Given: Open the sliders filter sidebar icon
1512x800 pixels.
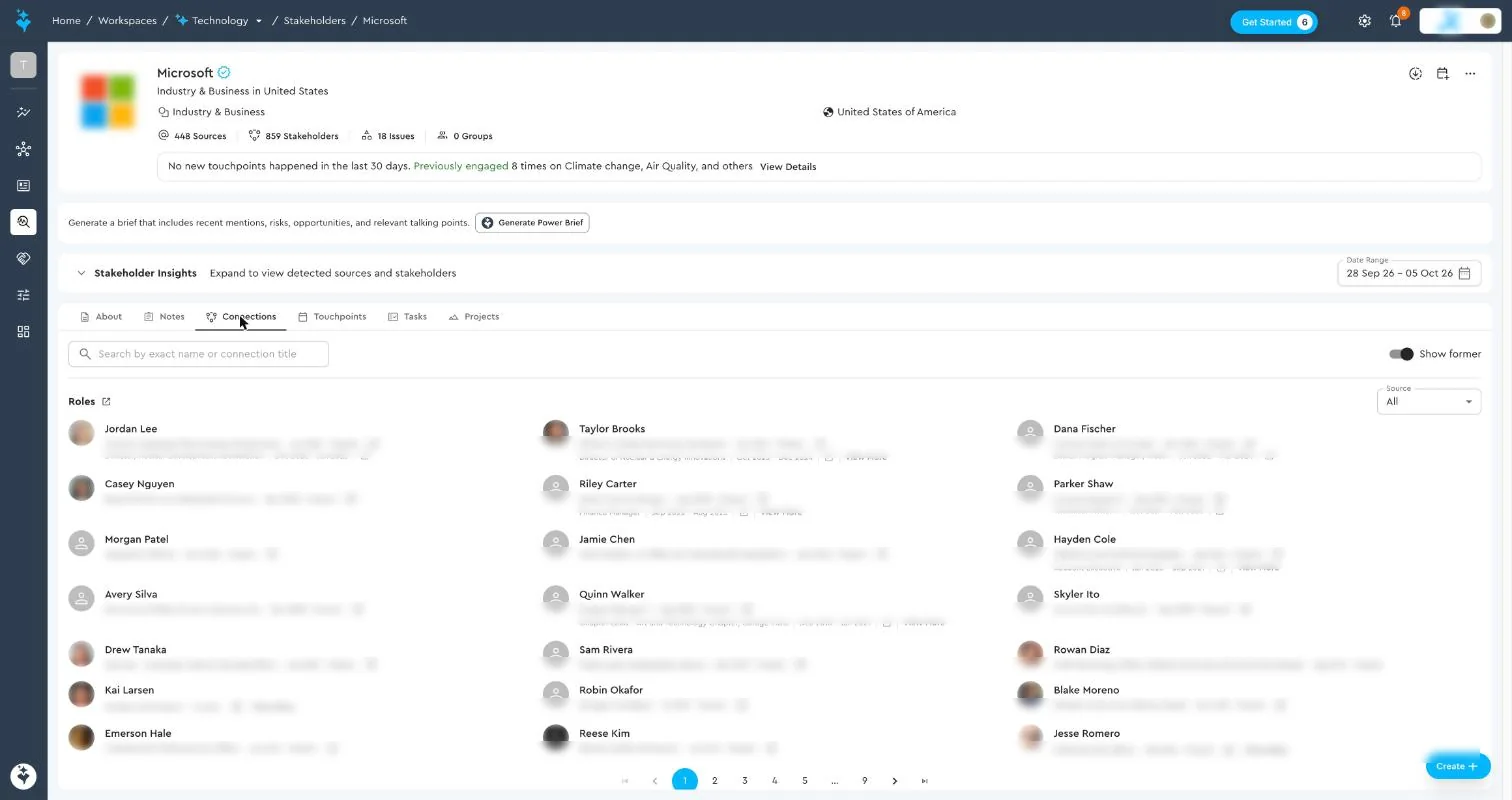Looking at the screenshot, I should tap(23, 295).
